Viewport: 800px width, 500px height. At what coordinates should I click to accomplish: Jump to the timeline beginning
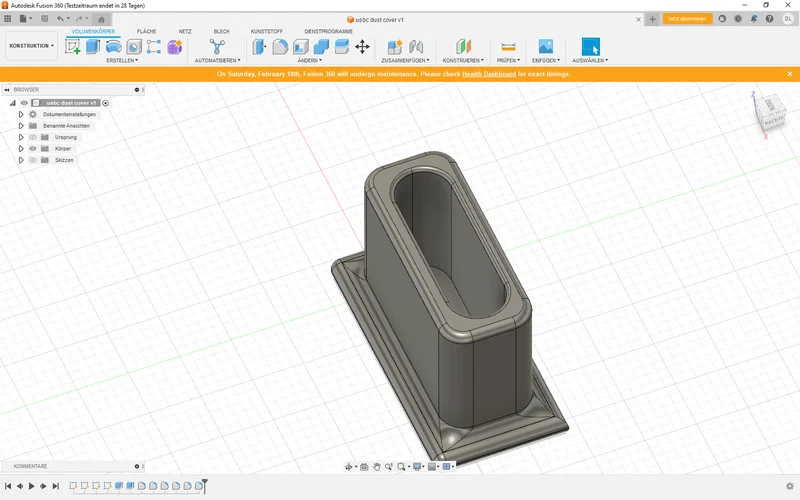(8, 486)
